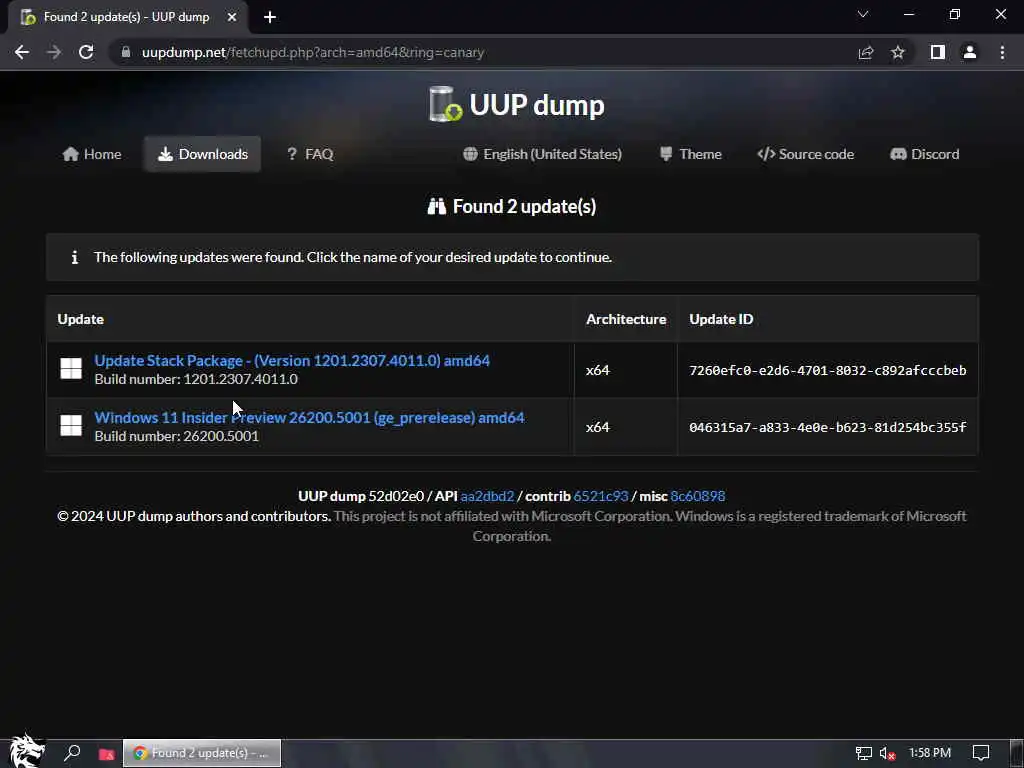Click the info icon in the notice box
The width and height of the screenshot is (1024, 768).
click(x=74, y=257)
